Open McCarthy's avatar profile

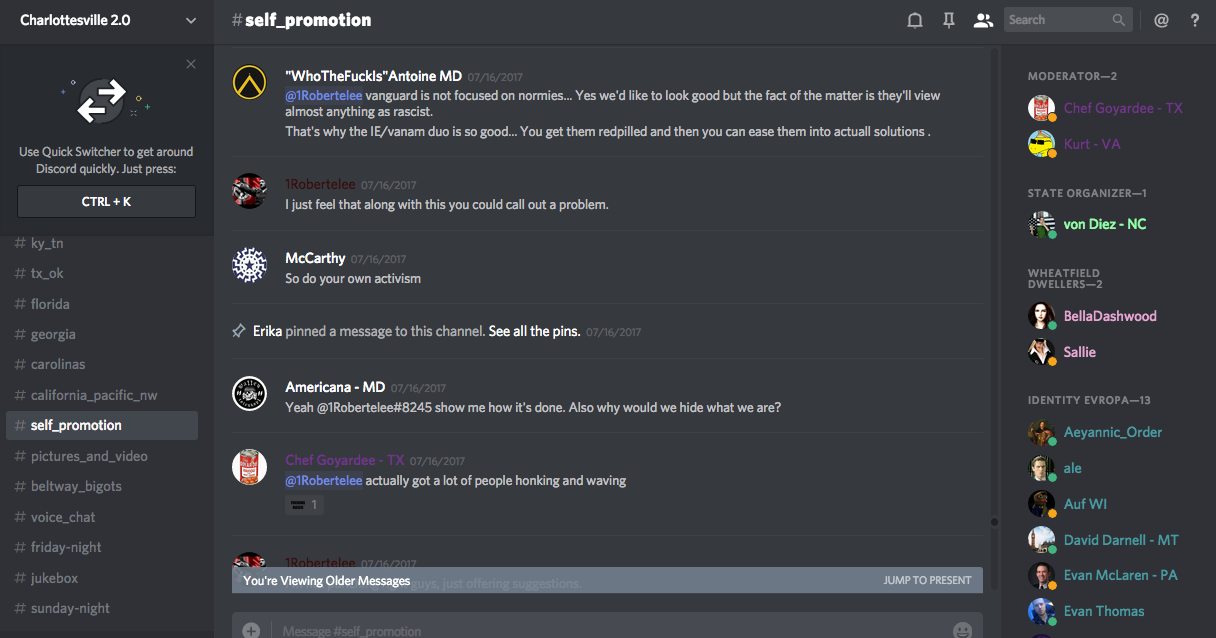click(249, 265)
